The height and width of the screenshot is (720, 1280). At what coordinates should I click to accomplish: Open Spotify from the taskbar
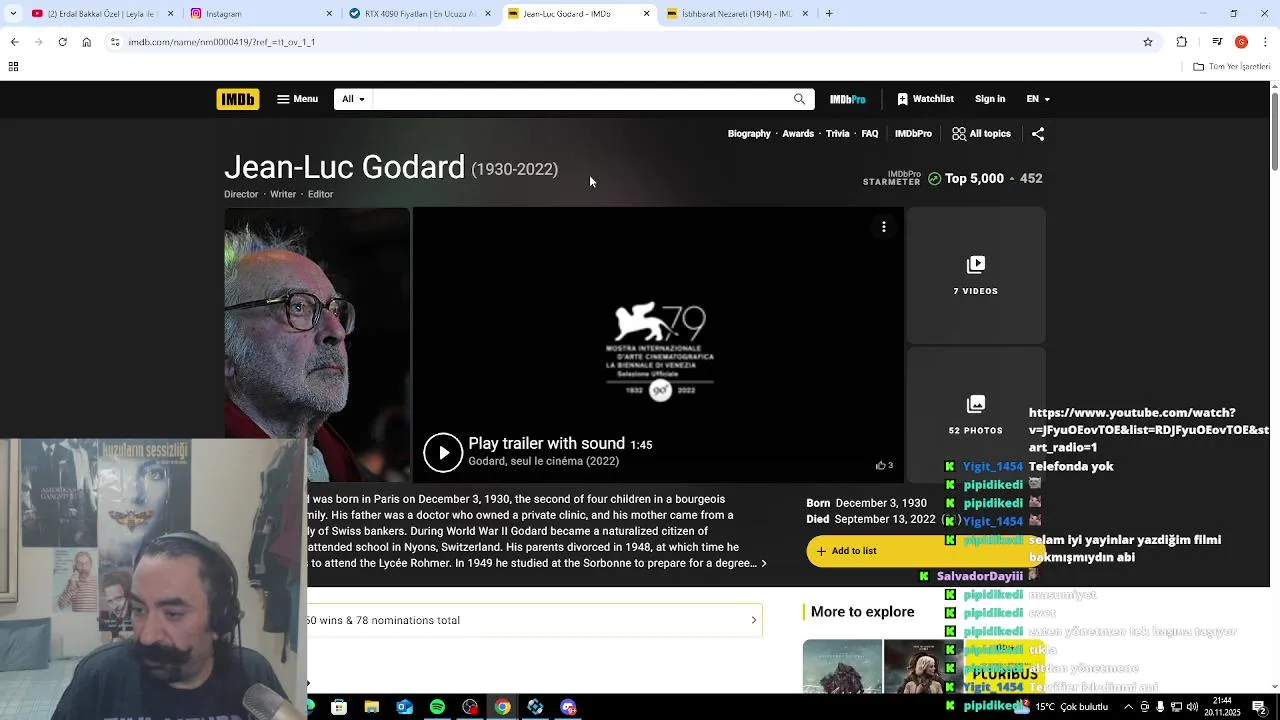(437, 707)
